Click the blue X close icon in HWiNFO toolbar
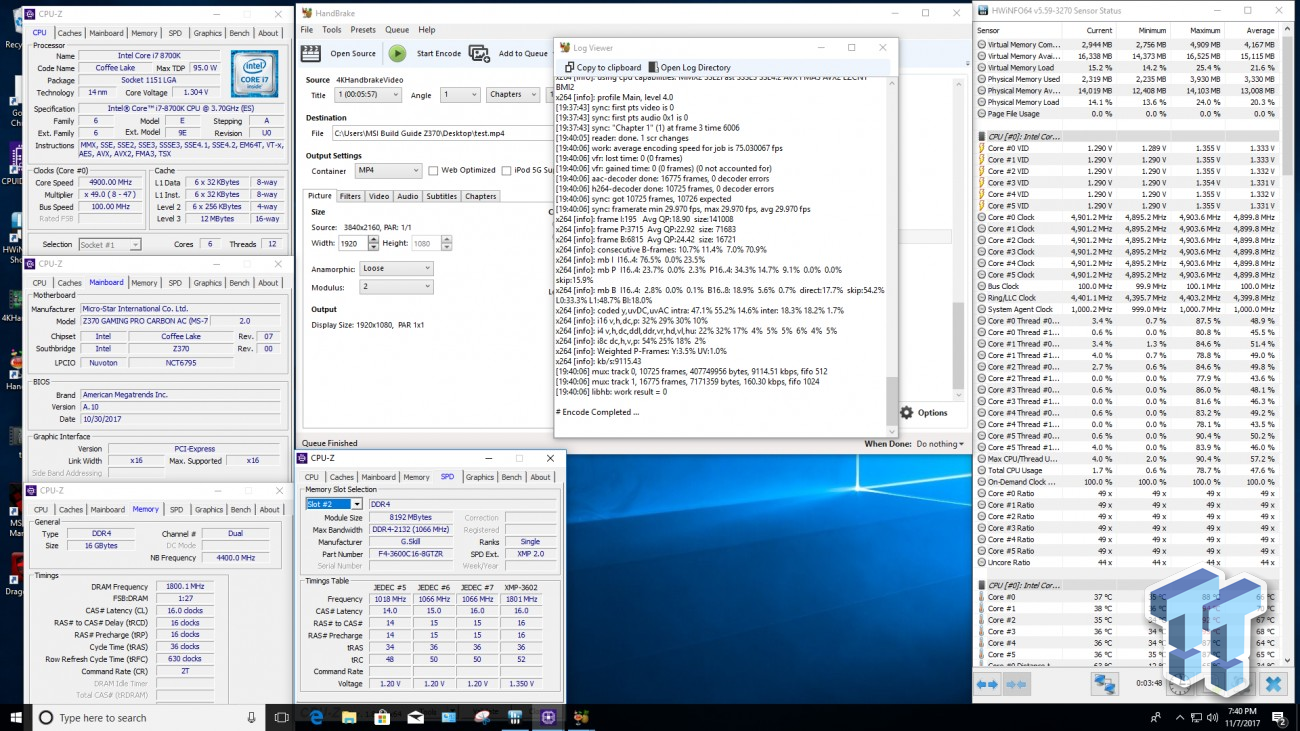 click(x=1272, y=684)
